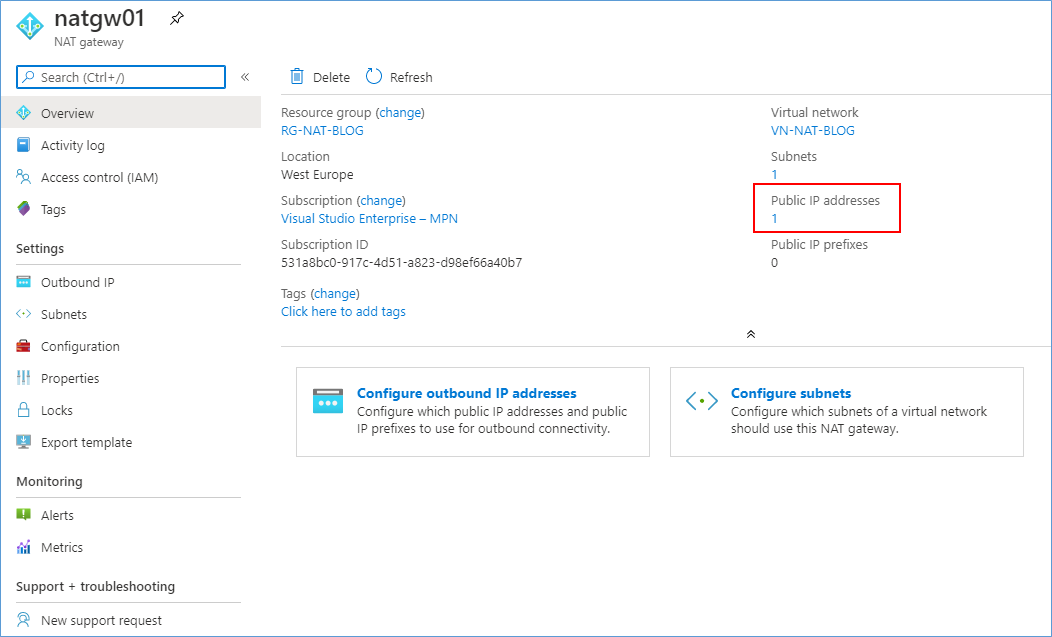Open Activity log from the left menu
Screen dimensions: 1052x637
tap(72, 146)
